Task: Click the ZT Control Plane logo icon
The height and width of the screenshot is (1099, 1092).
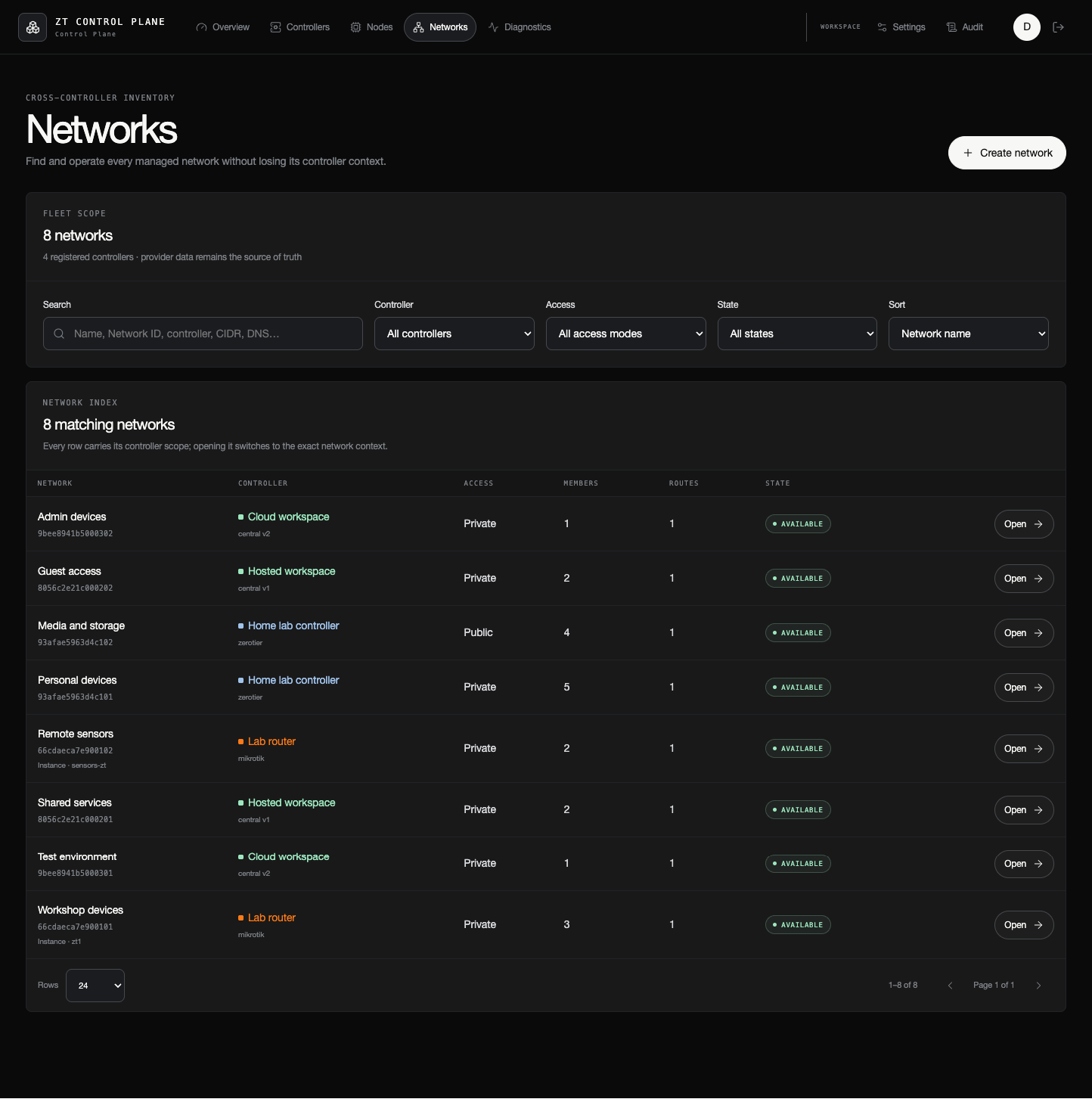Action: [x=33, y=27]
